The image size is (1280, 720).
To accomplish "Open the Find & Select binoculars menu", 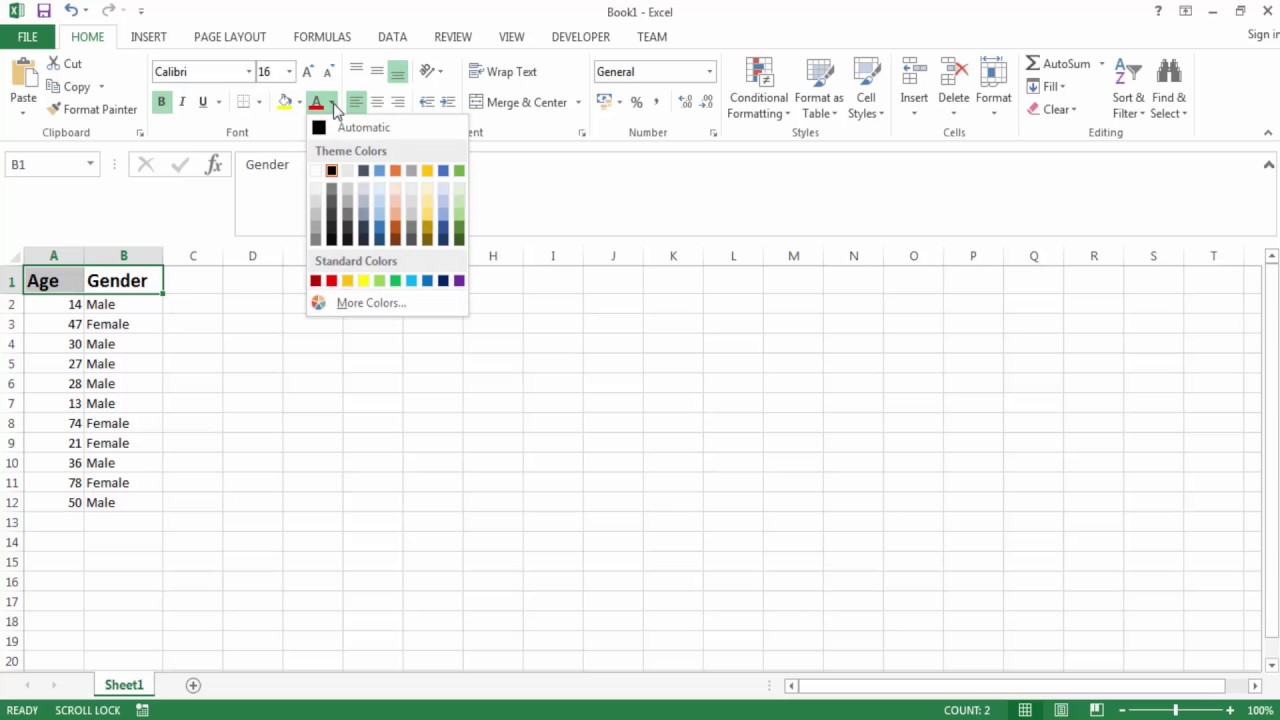I will (x=1168, y=89).
